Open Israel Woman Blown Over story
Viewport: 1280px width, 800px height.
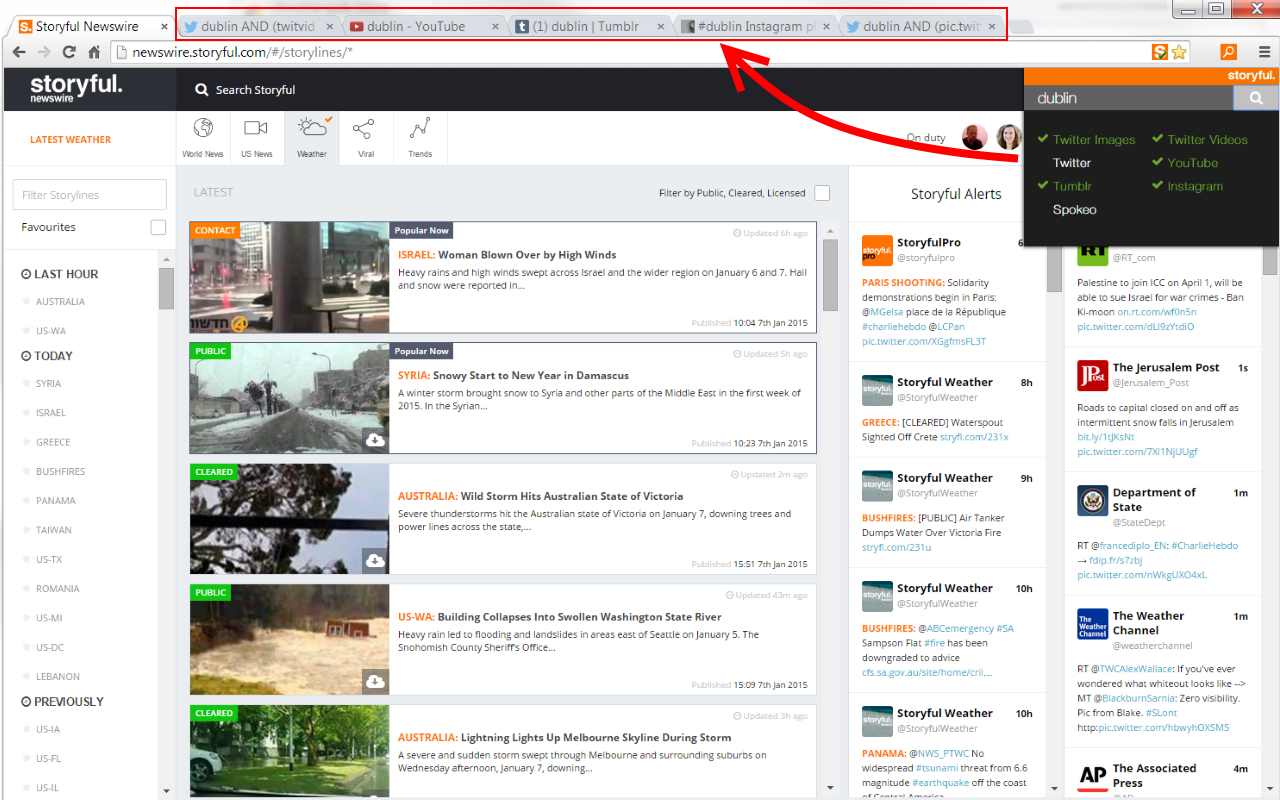point(507,255)
